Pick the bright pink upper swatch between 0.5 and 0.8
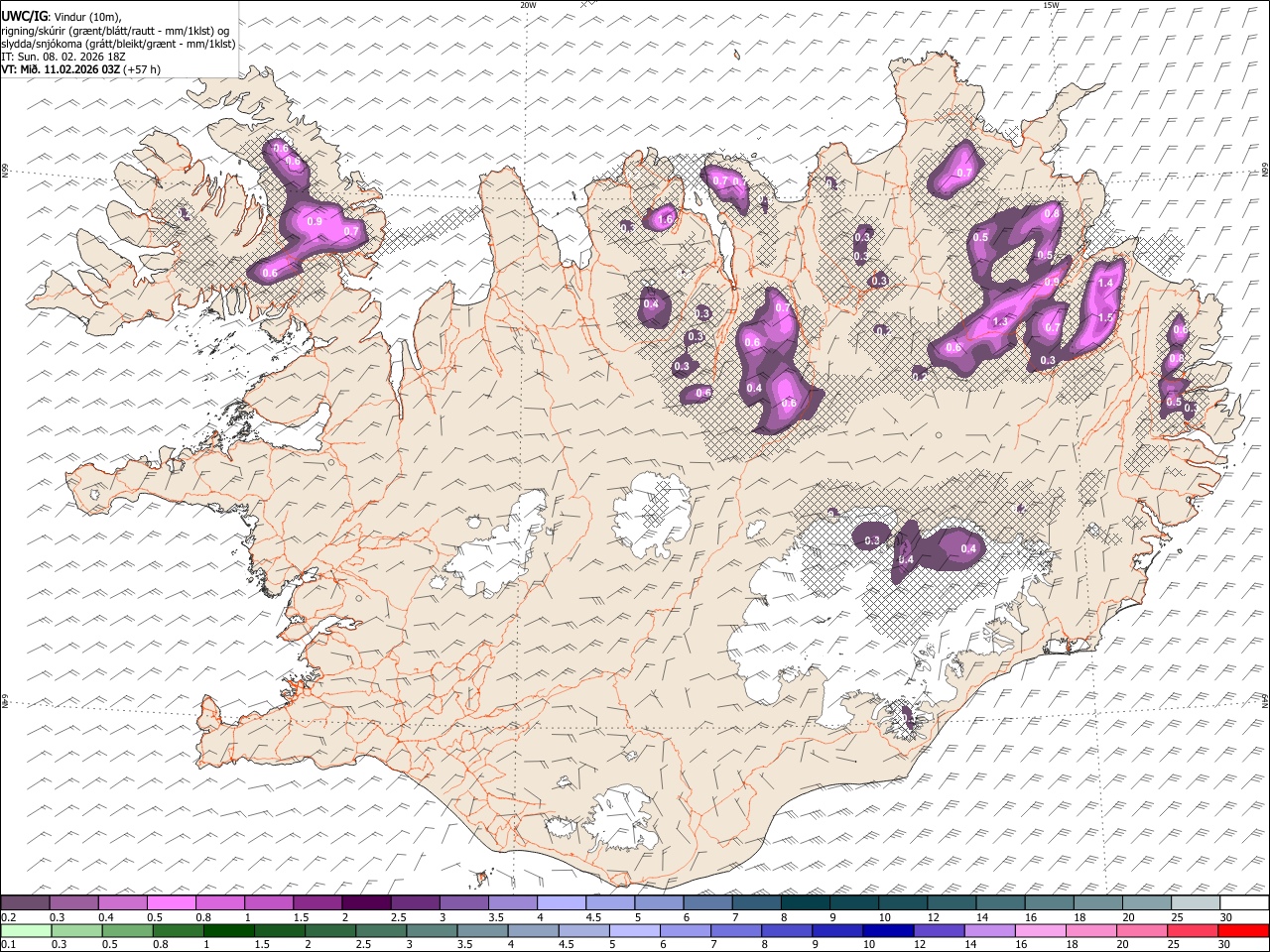The width and height of the screenshot is (1270, 952). click(x=172, y=902)
